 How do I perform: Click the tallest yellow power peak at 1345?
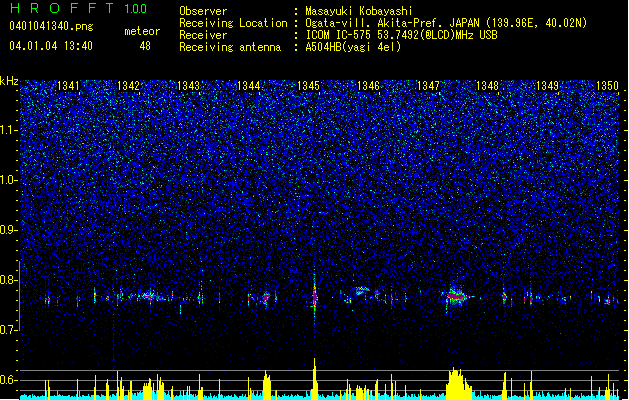click(314, 379)
